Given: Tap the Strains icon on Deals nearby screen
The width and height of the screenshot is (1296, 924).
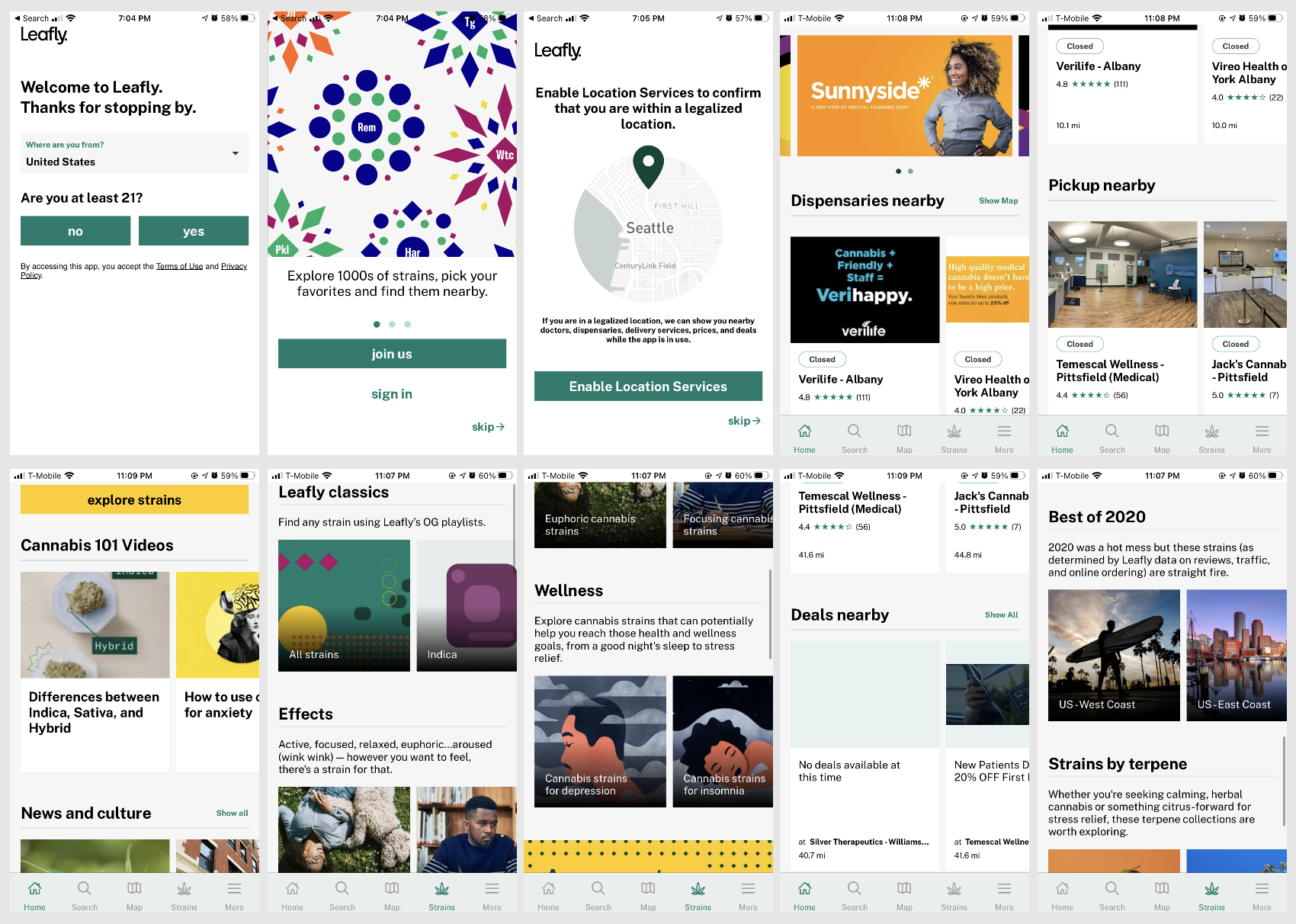Looking at the screenshot, I should point(954,896).
